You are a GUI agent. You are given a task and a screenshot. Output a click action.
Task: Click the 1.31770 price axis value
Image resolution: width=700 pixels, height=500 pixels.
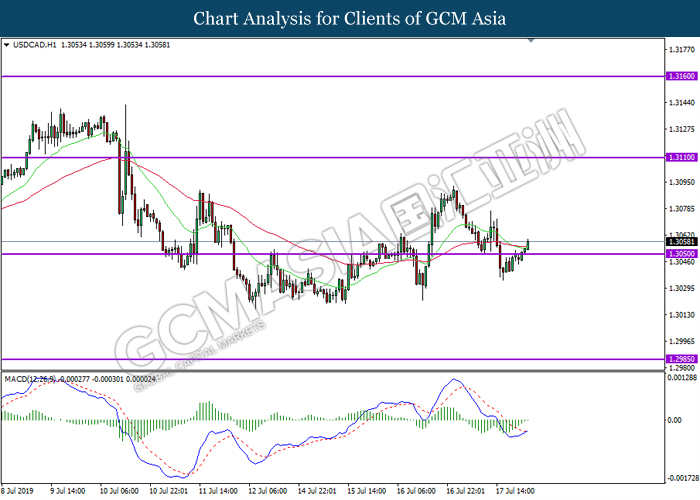pos(682,50)
